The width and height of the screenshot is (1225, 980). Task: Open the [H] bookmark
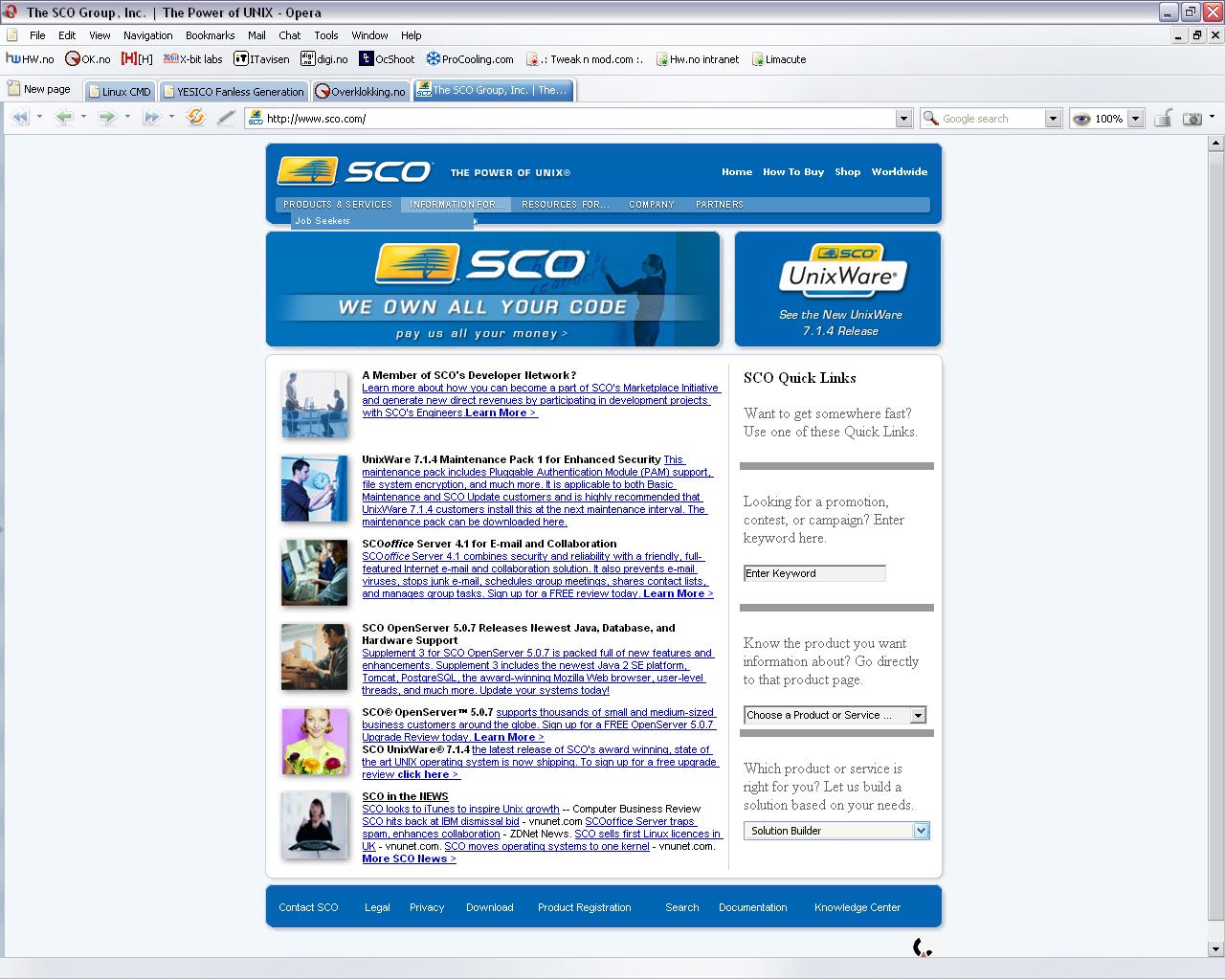coord(138,59)
